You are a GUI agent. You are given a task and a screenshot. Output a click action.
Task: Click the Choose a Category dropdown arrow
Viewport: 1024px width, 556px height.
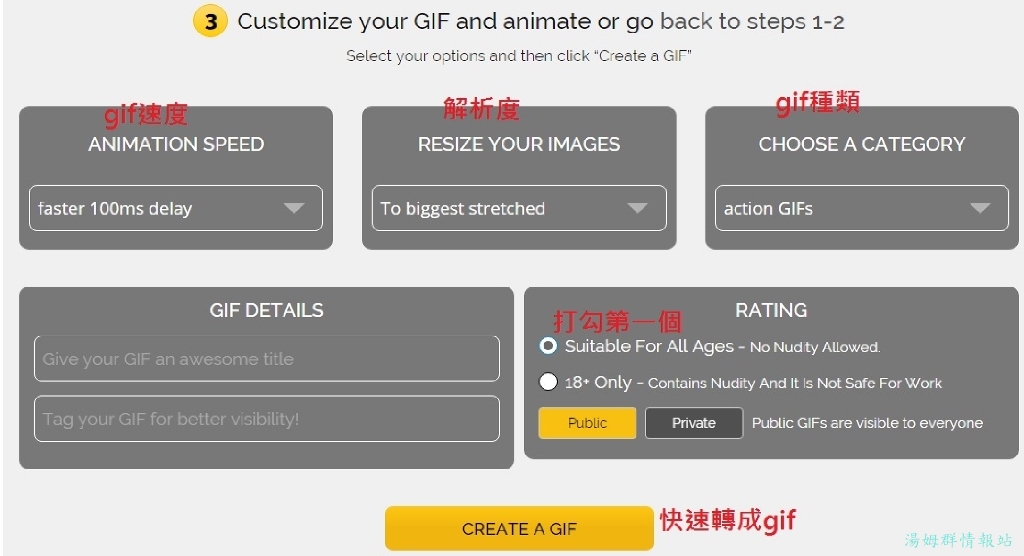pos(980,208)
